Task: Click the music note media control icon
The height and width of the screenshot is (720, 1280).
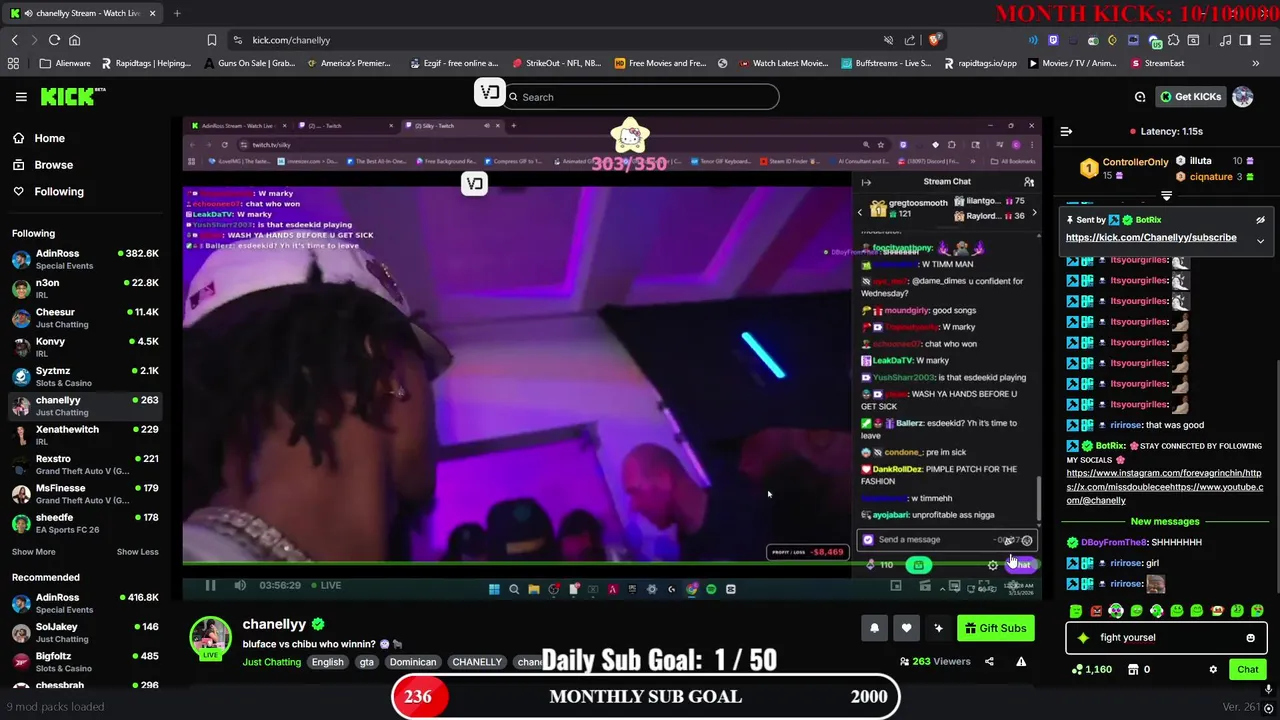Action: [1225, 40]
